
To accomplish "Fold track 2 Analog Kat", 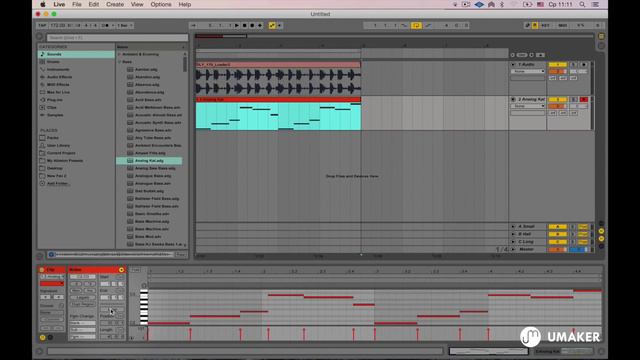I will coord(513,99).
